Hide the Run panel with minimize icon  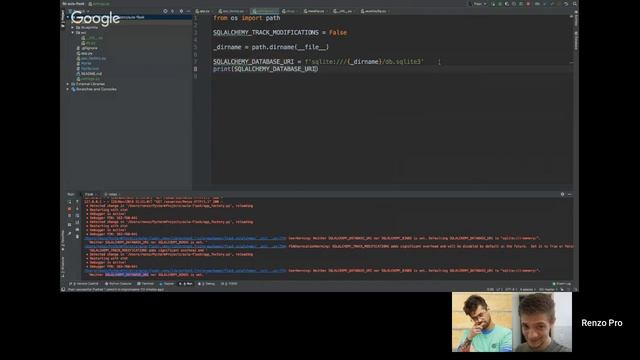(569, 194)
